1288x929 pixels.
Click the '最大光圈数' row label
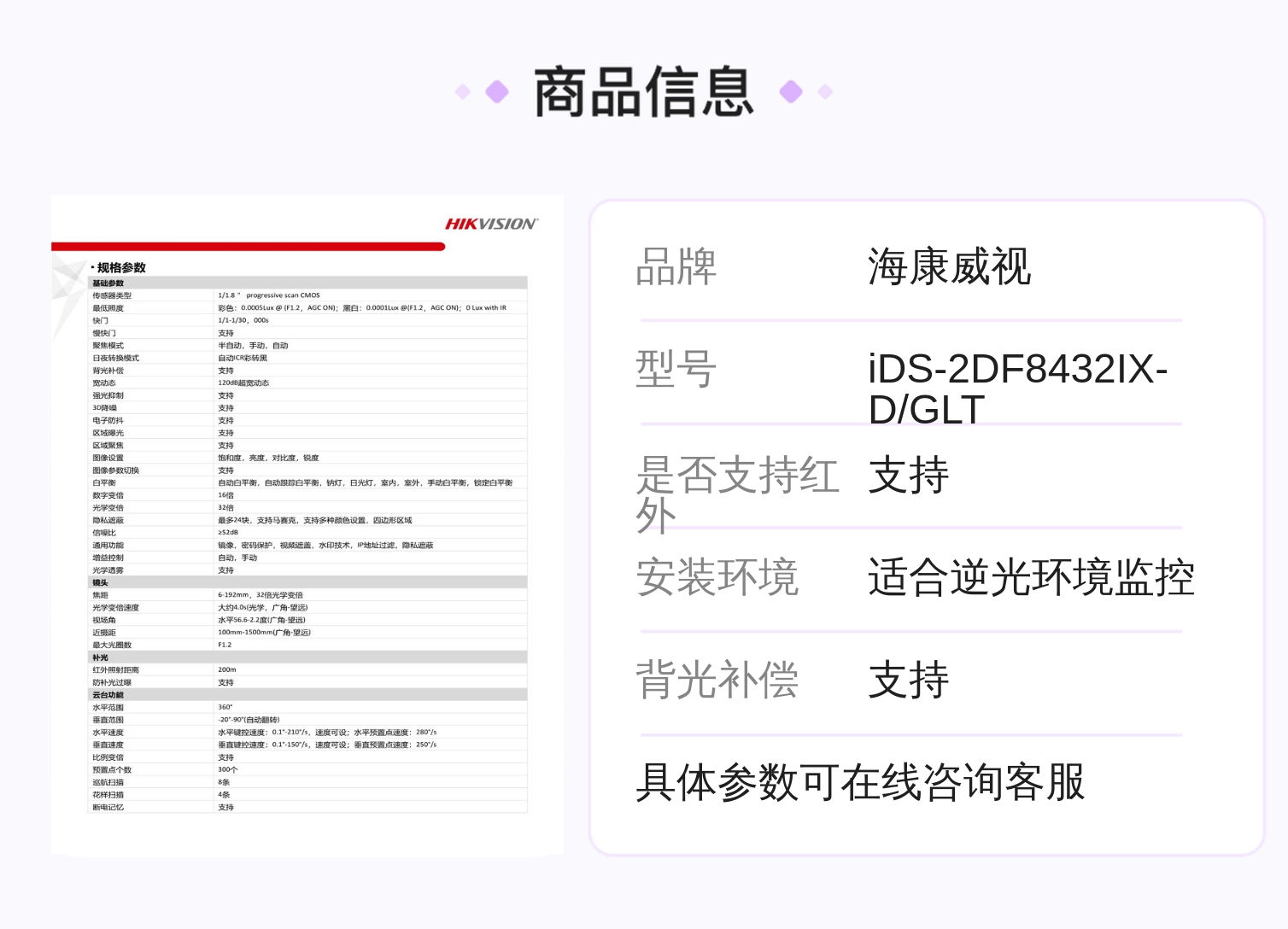pos(112,645)
